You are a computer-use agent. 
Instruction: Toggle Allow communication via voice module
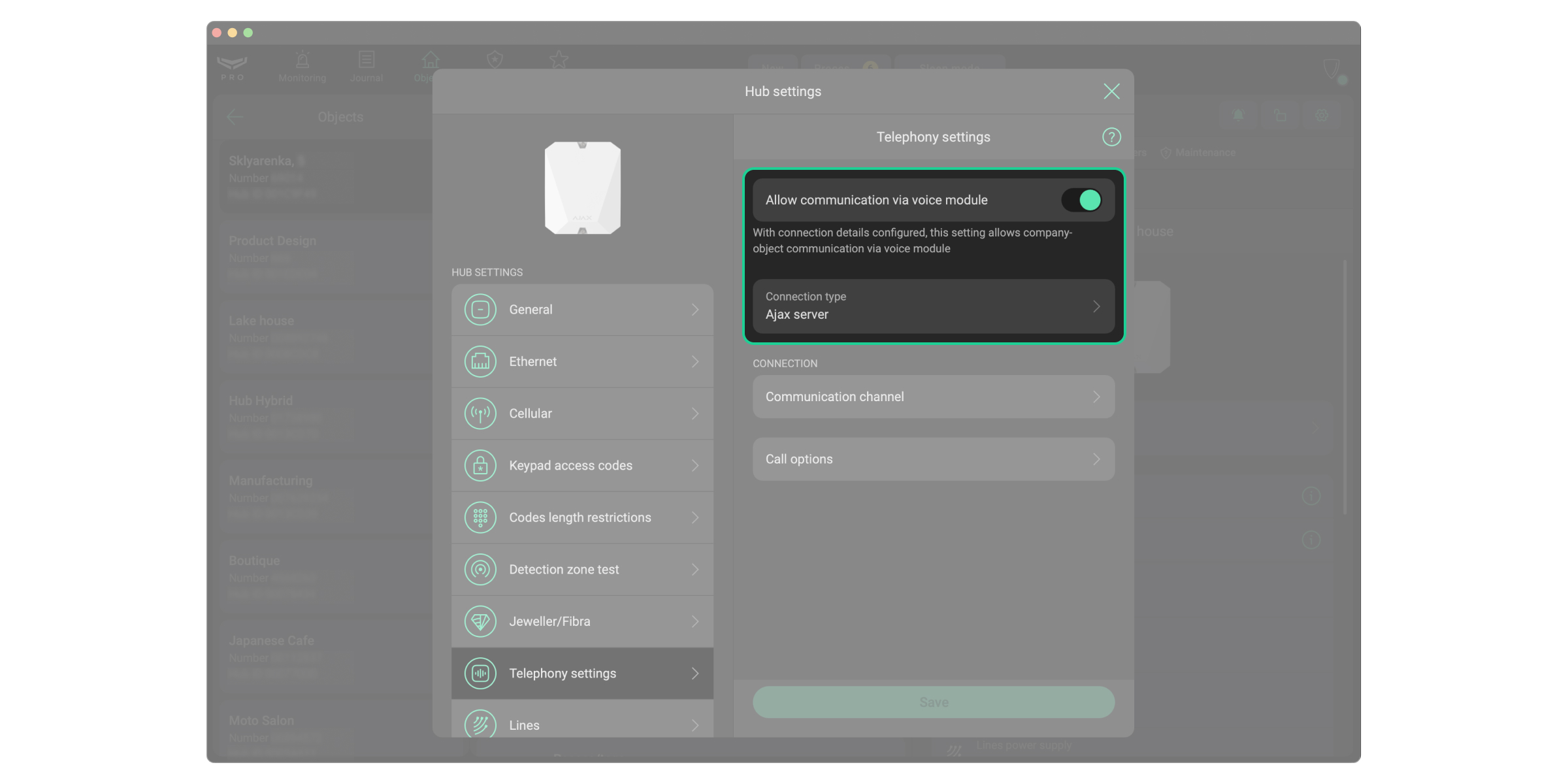[x=1082, y=200]
